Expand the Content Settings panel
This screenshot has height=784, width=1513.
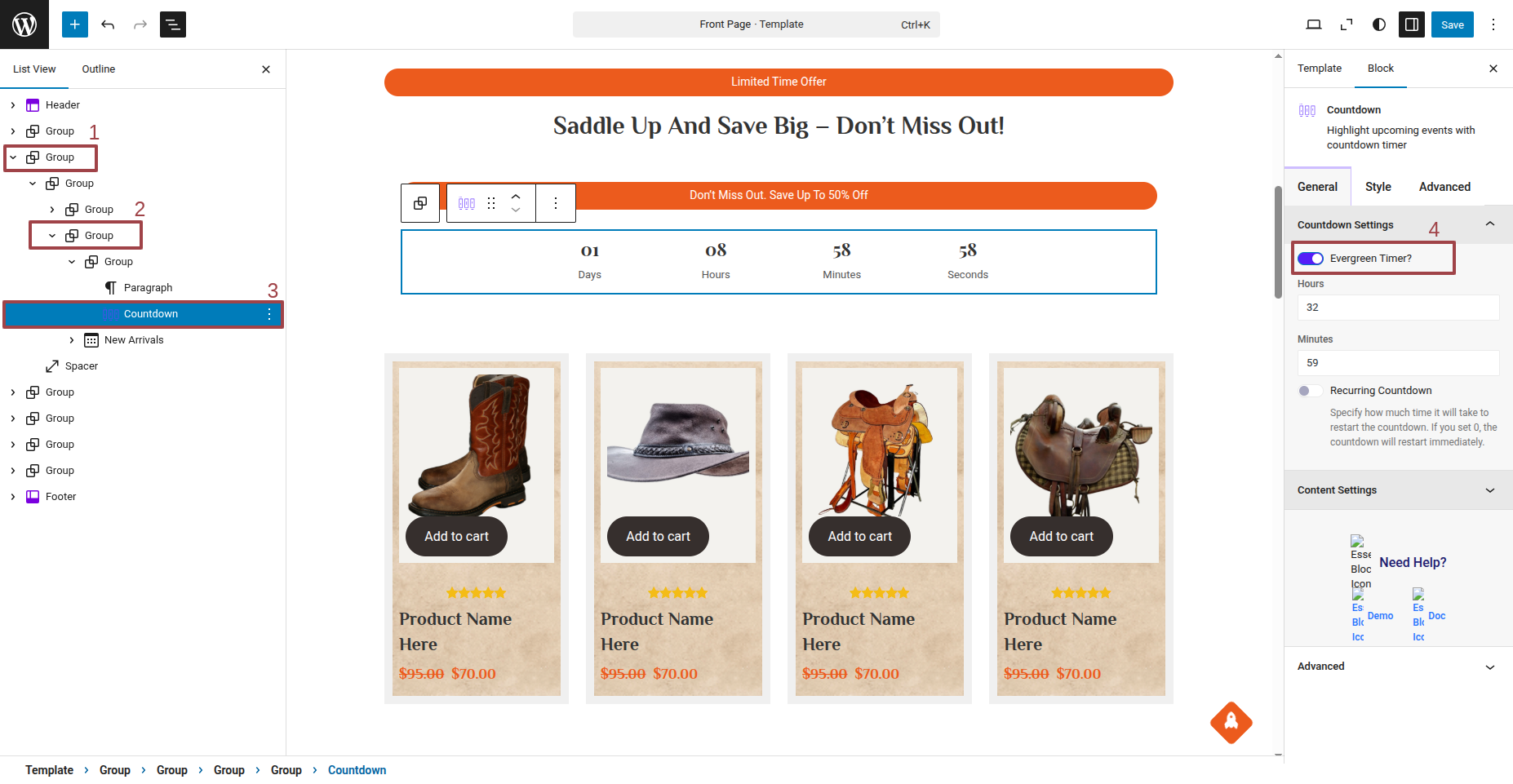point(1397,490)
